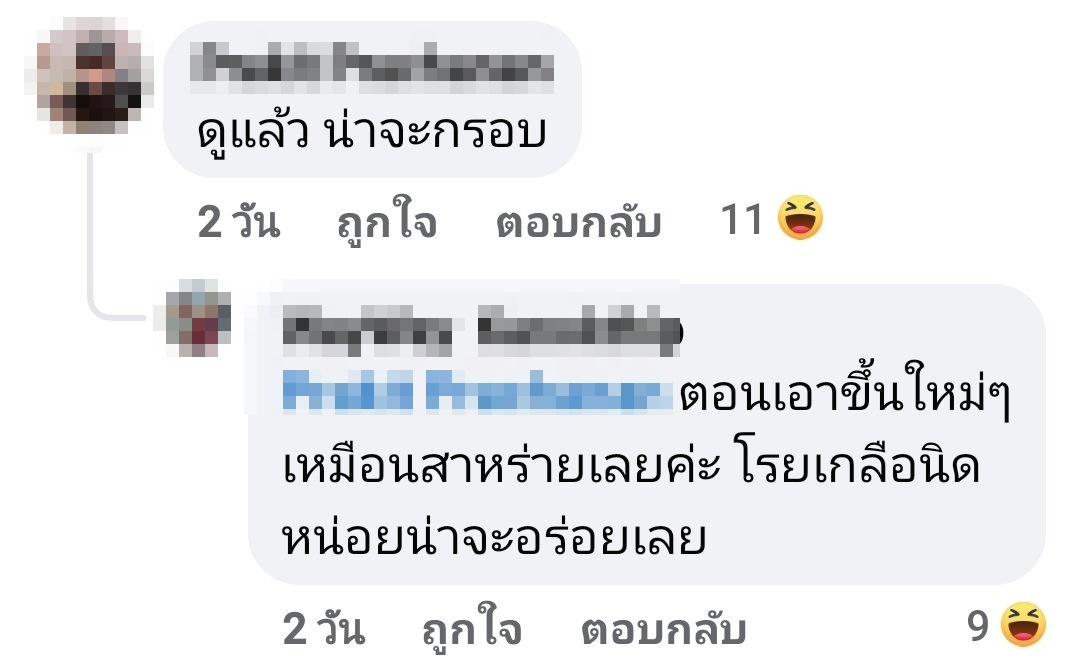Screen dimensions: 1080x672
Task: Click ถูกใจ under the nested reply
Action: [x=472, y=628]
